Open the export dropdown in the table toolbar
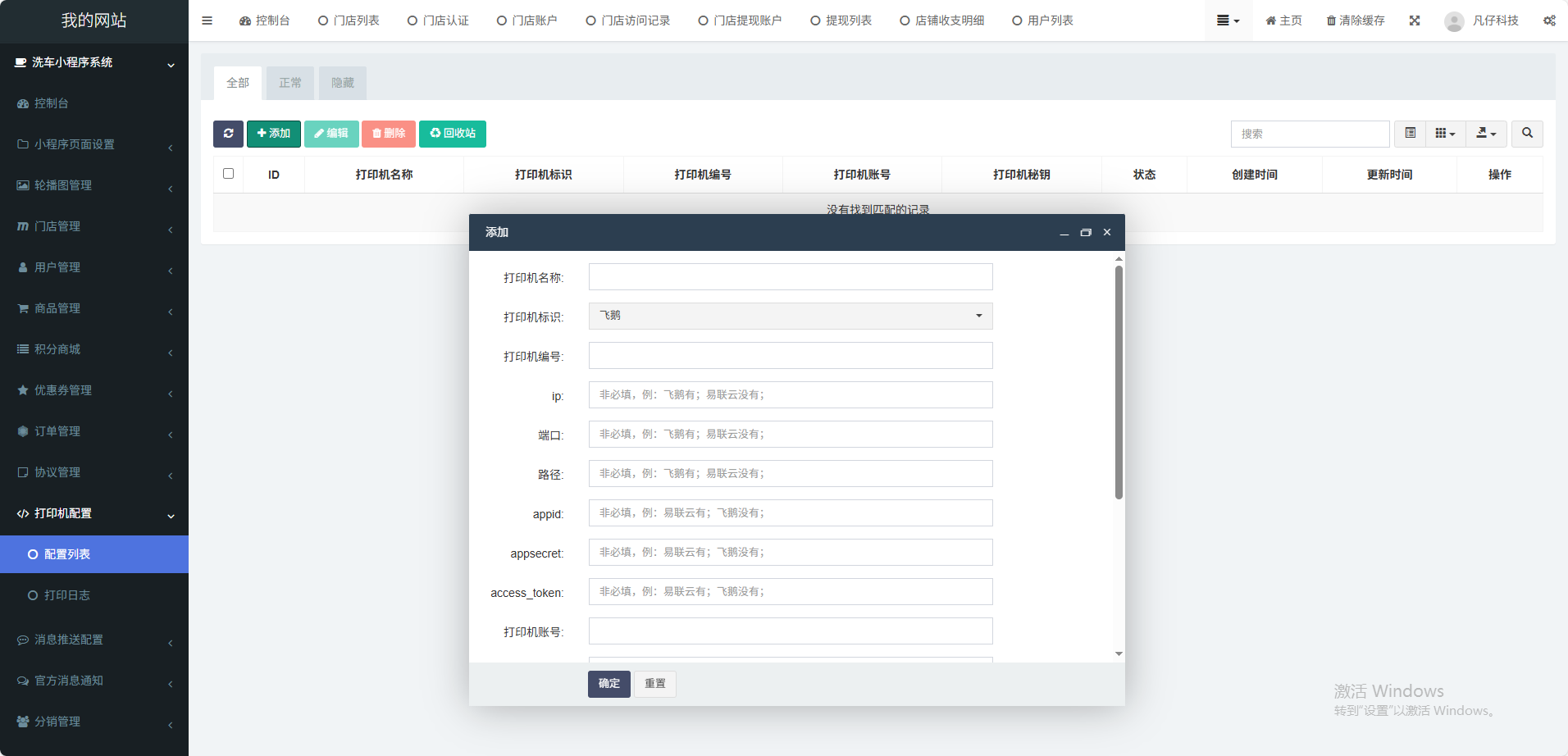Image resolution: width=1568 pixels, height=756 pixels. [x=1486, y=134]
